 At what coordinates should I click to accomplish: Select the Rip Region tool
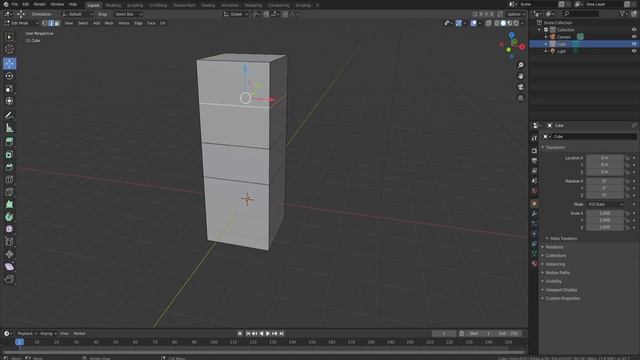9,279
